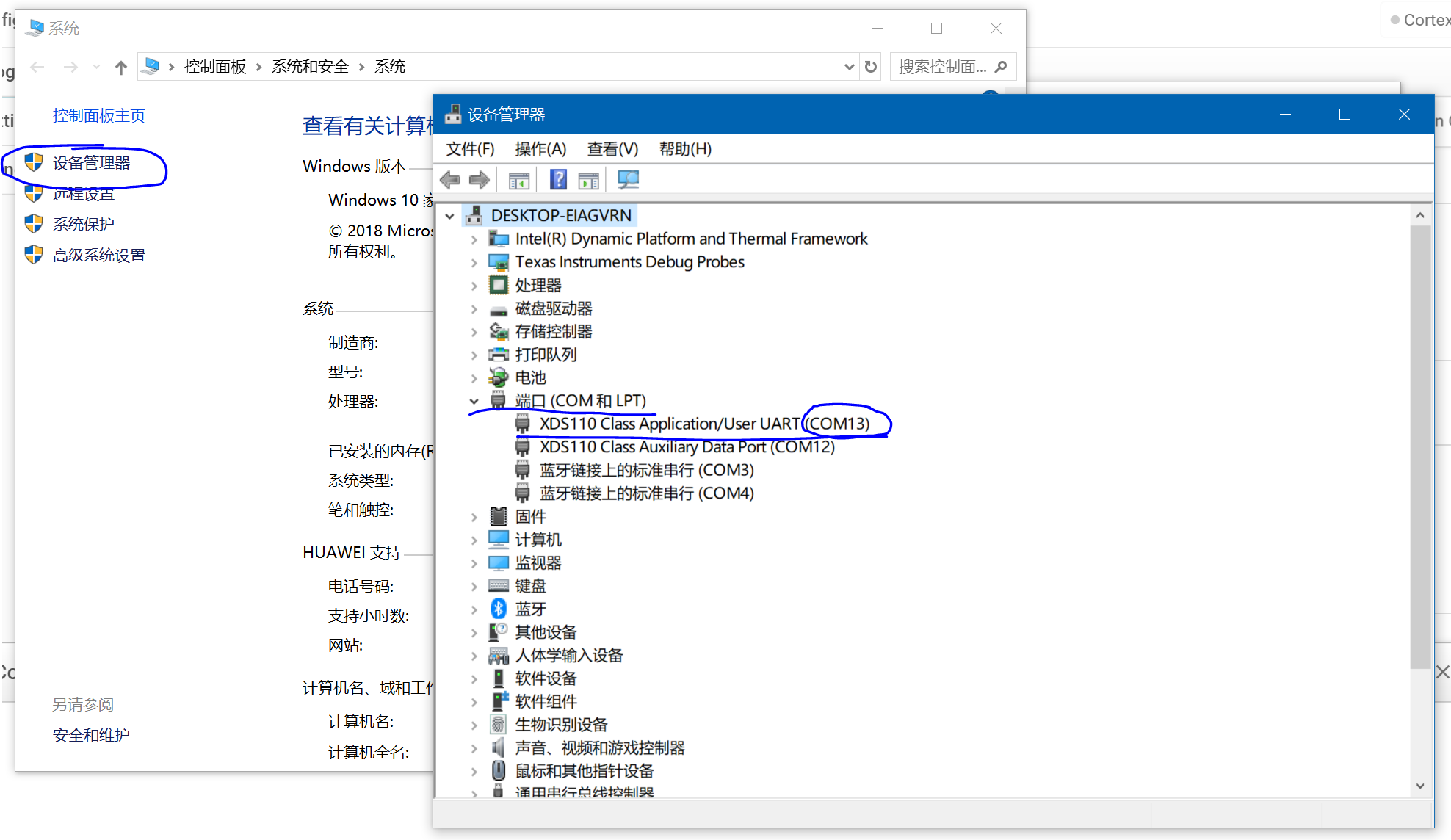1451x840 pixels.
Task: Open the 文件(F) menu
Action: click(470, 149)
